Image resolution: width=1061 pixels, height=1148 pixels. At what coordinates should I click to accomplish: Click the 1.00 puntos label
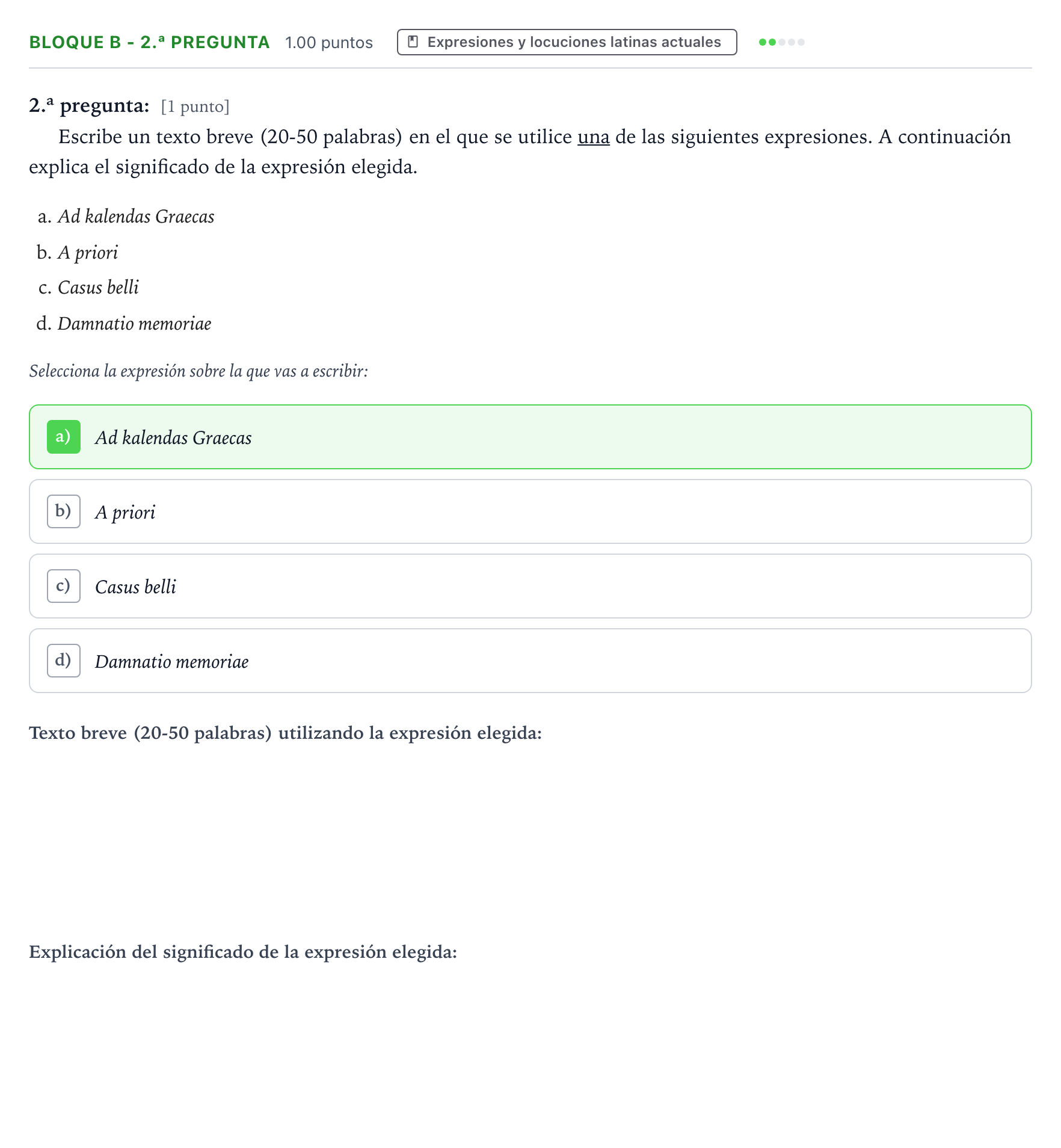click(329, 43)
